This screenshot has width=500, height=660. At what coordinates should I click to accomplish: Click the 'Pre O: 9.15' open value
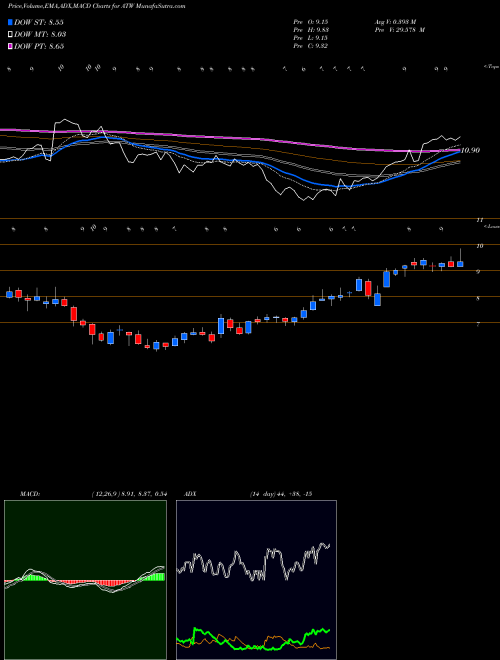pos(311,22)
